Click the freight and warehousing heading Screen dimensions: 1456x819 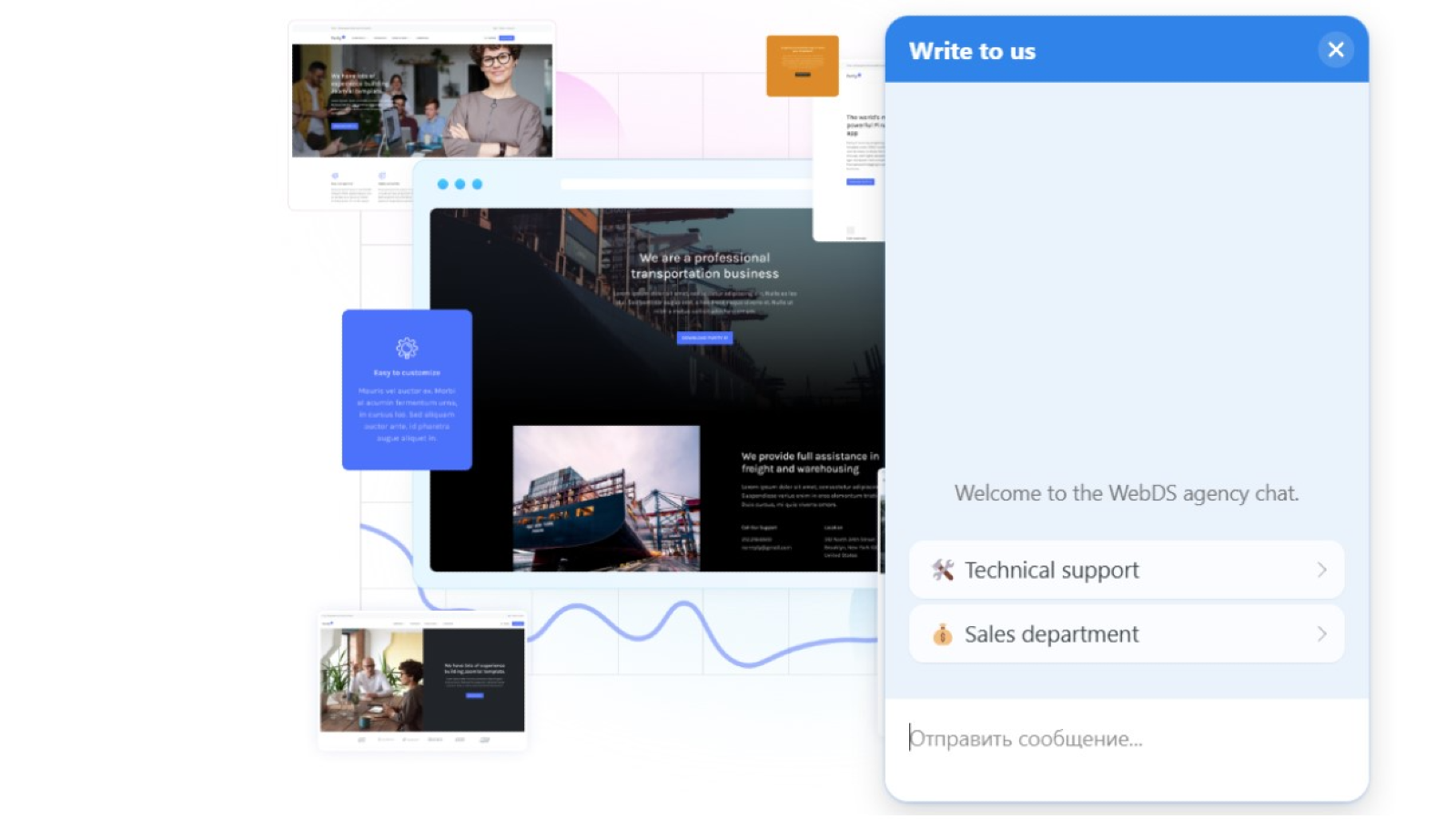pyautogui.click(x=809, y=462)
